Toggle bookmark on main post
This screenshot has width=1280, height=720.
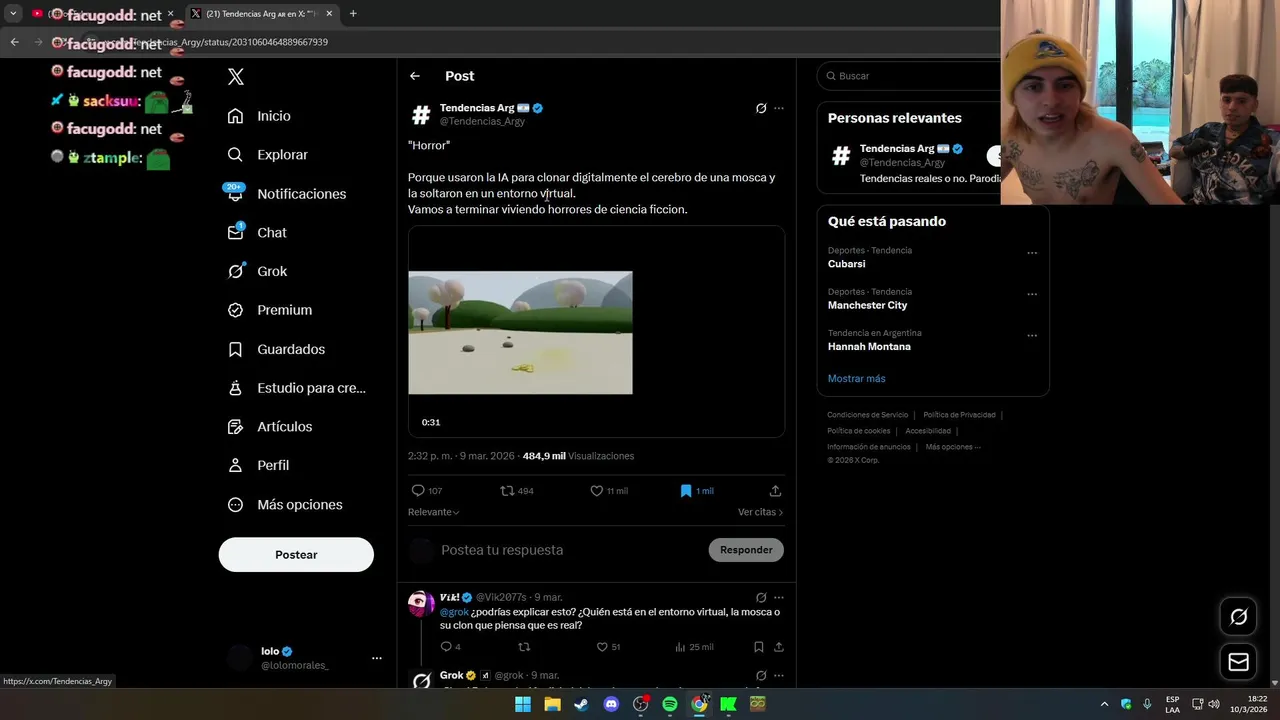(x=697, y=491)
